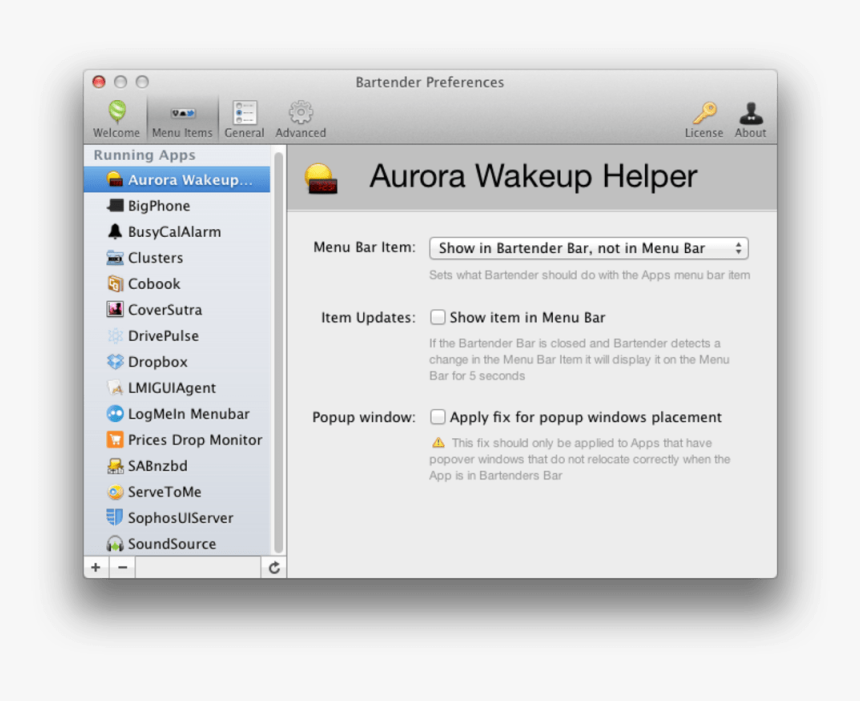The width and height of the screenshot is (860, 701).
Task: Click the CoverSutra app icon
Action: click(x=115, y=309)
